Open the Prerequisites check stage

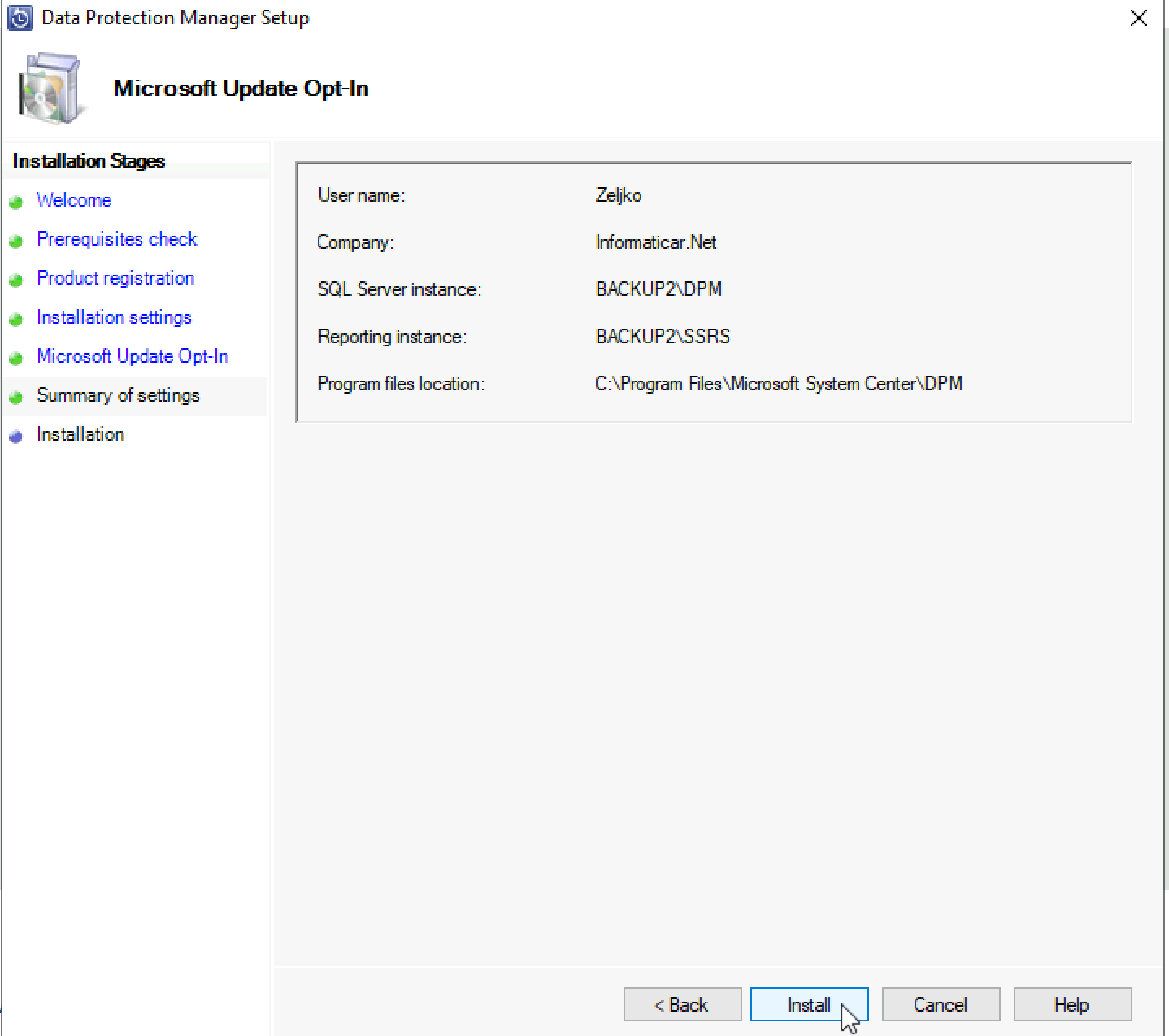[x=117, y=239]
